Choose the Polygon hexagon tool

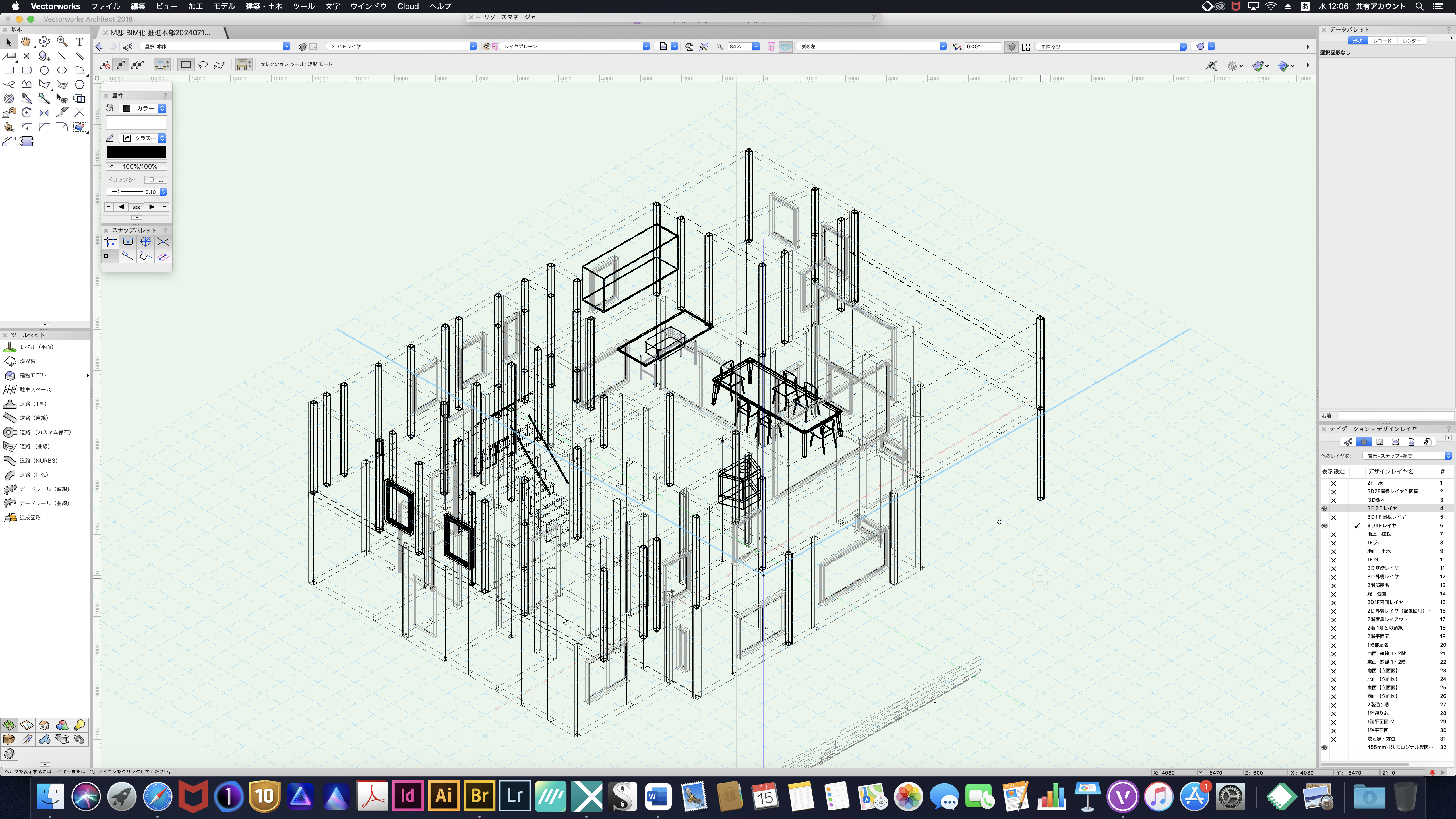(80, 84)
